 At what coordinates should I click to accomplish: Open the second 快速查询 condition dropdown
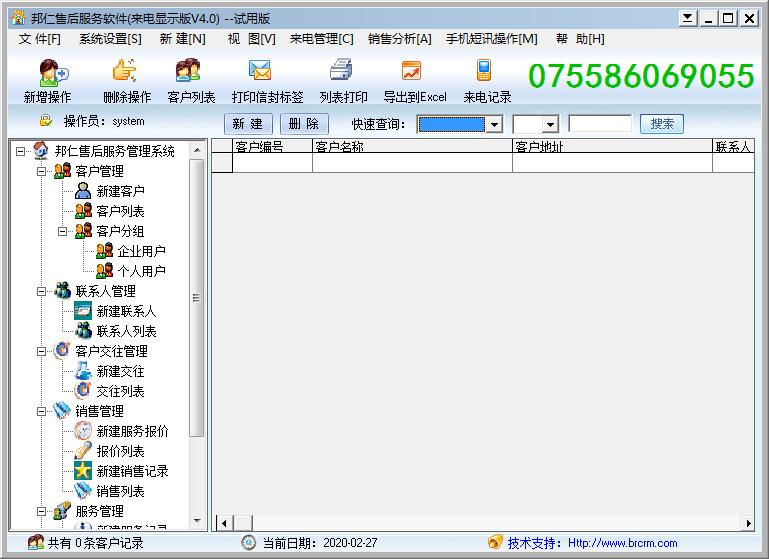(x=550, y=124)
